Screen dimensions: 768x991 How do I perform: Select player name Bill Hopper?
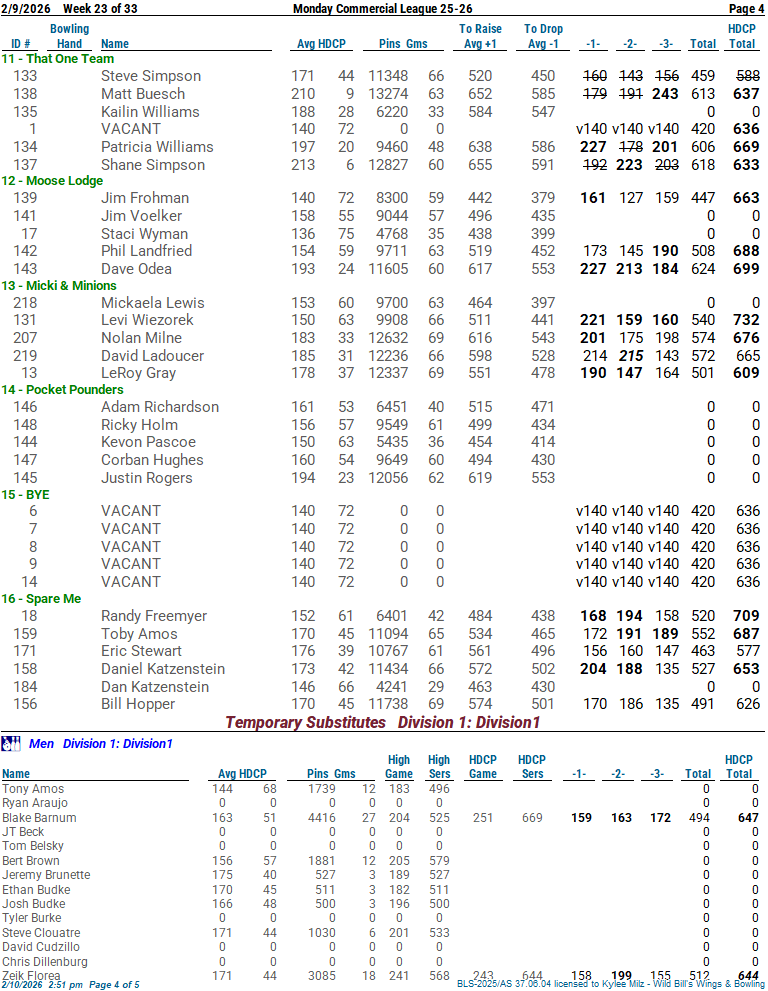pos(138,704)
